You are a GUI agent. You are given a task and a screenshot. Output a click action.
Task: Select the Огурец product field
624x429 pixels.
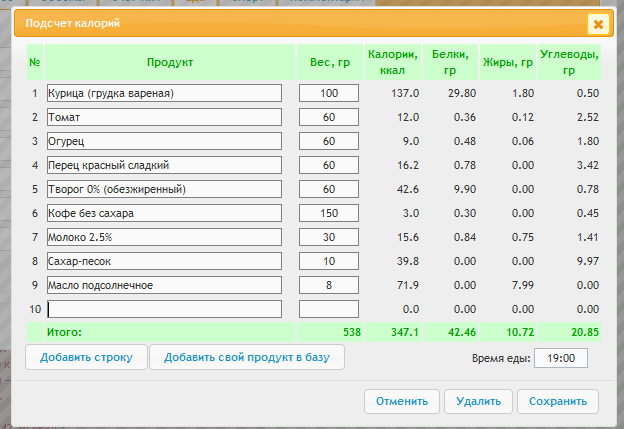(164, 141)
